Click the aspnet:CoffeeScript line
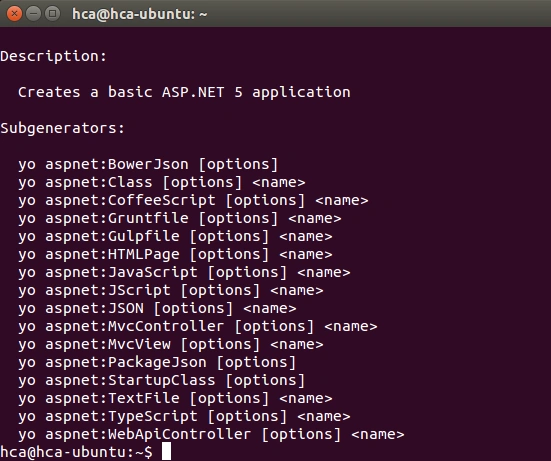Image resolution: width=551 pixels, height=461 pixels. [193, 201]
